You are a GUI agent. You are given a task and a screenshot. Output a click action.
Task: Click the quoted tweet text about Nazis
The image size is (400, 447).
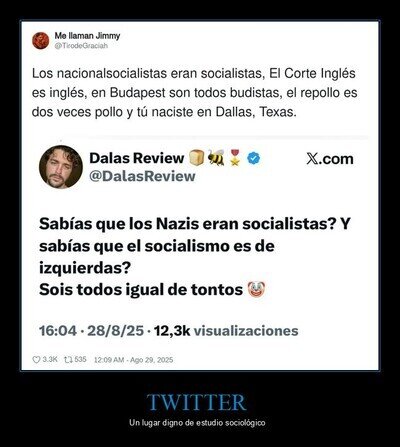coord(195,257)
